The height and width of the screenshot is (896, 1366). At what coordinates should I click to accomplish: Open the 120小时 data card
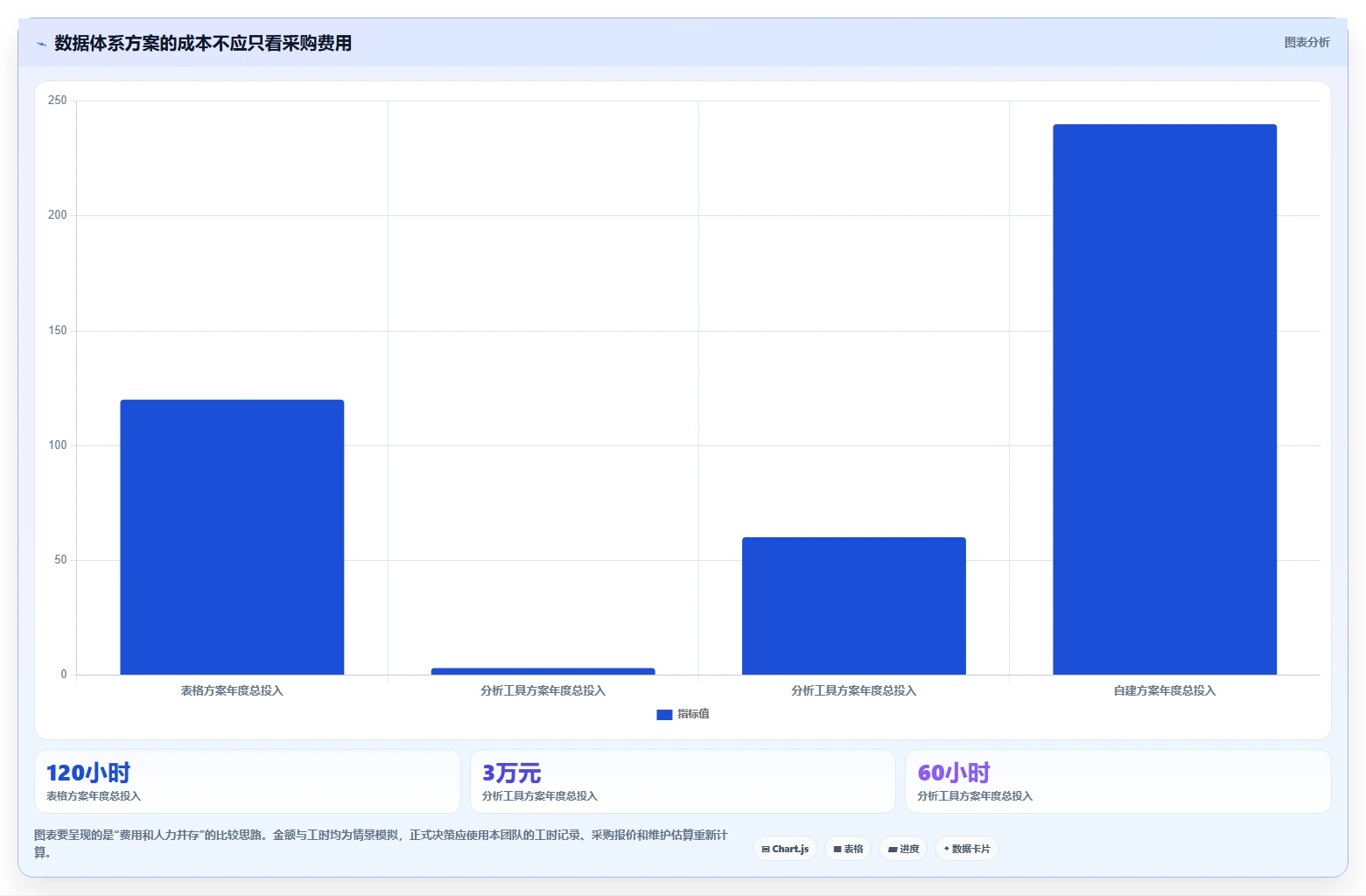click(x=248, y=781)
